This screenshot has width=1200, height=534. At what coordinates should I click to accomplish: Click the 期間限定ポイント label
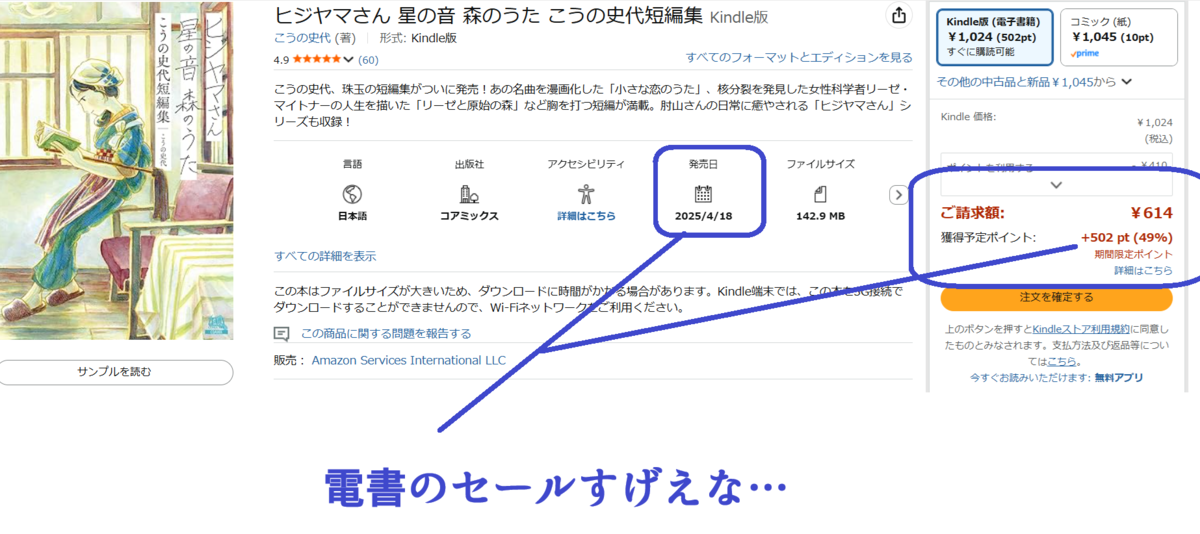1132,255
